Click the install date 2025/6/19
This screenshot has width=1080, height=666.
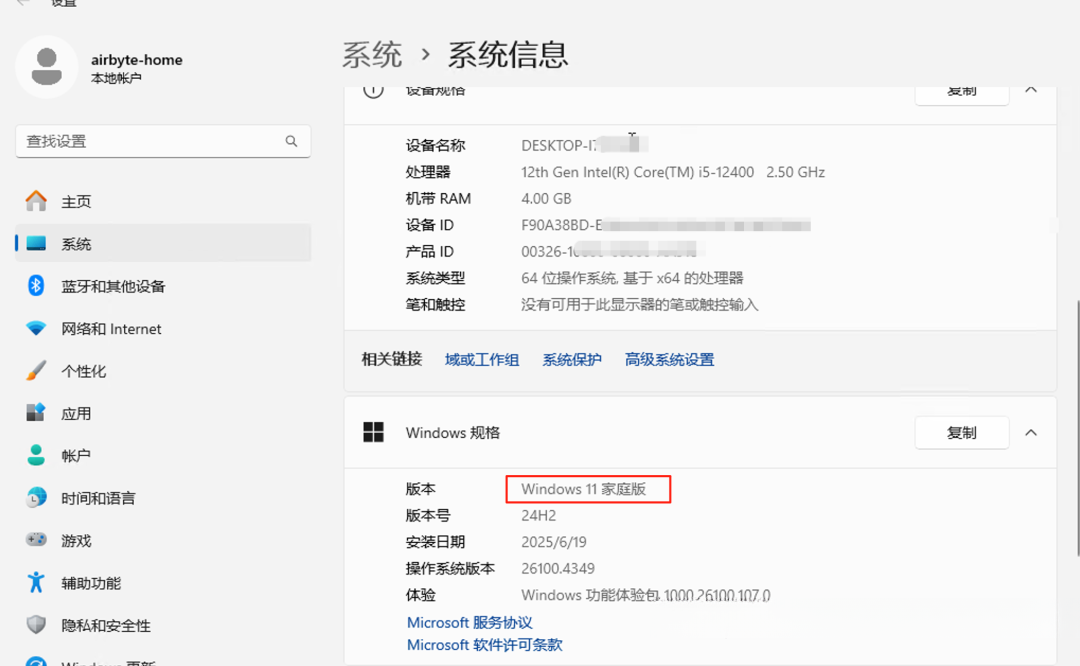[x=554, y=542]
